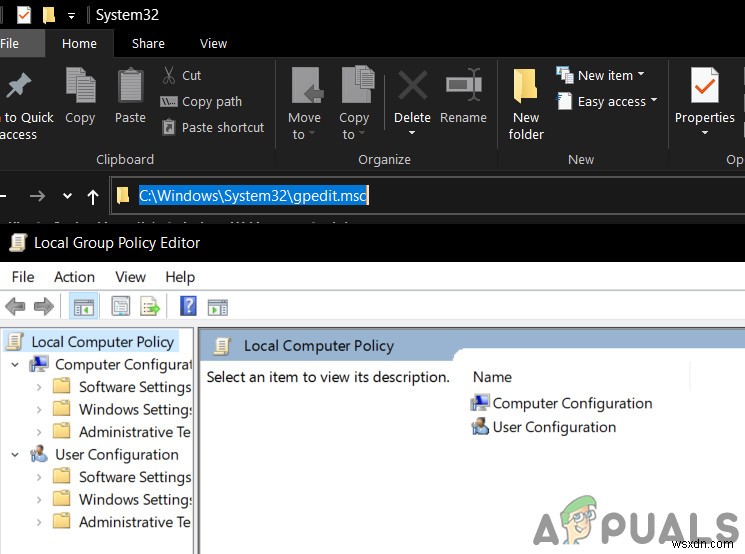Select Local Computer Policy tree root
This screenshot has height=554, width=745.
point(92,342)
